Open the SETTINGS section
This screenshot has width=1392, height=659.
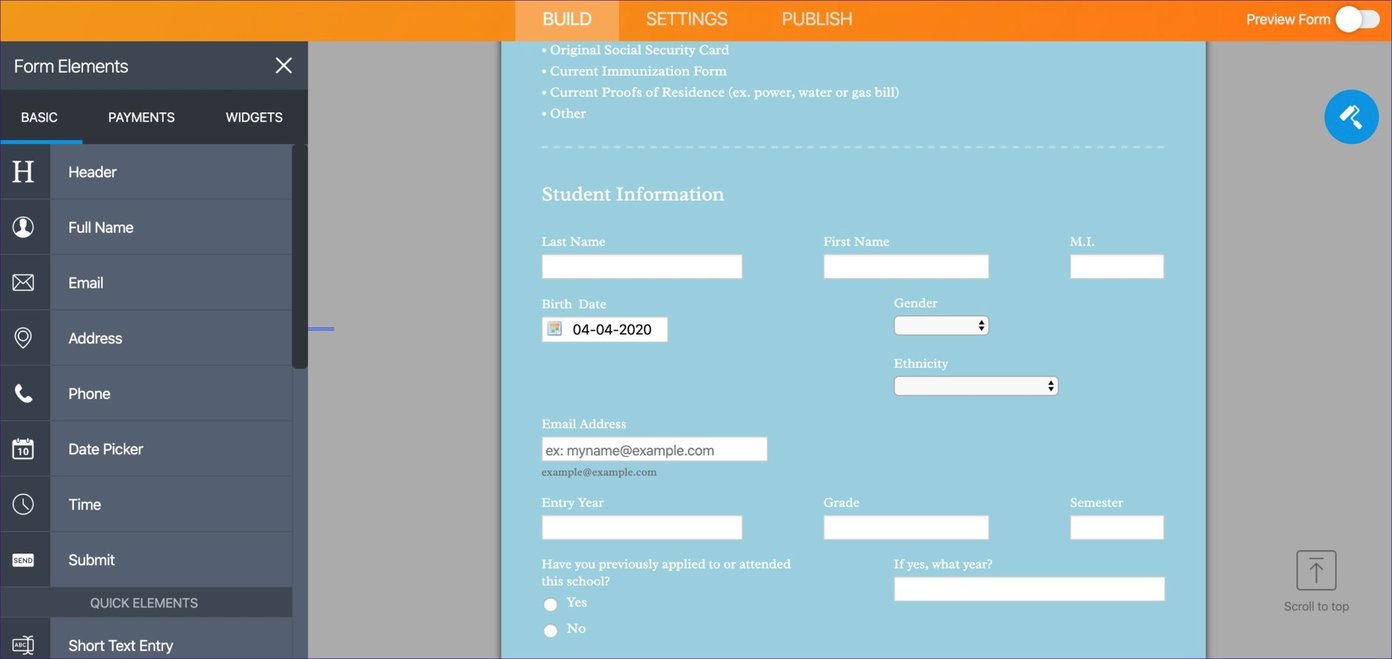click(686, 18)
